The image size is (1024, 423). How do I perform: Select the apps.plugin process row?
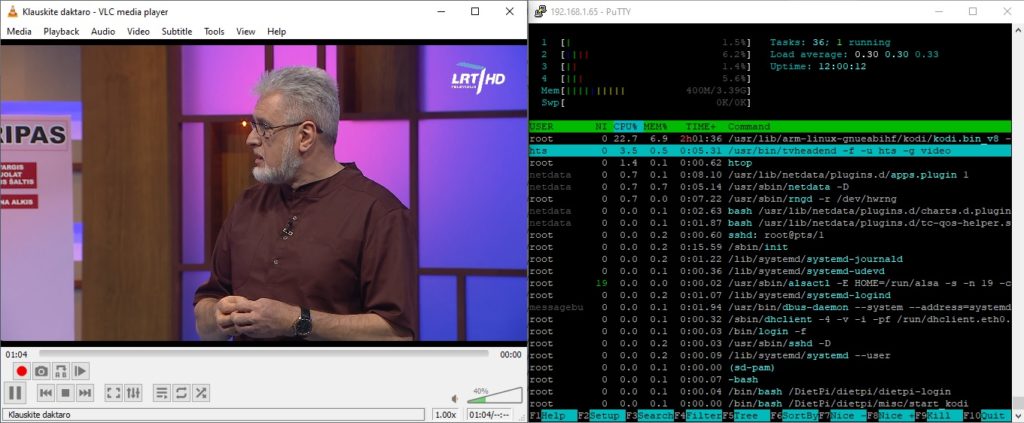[771, 175]
